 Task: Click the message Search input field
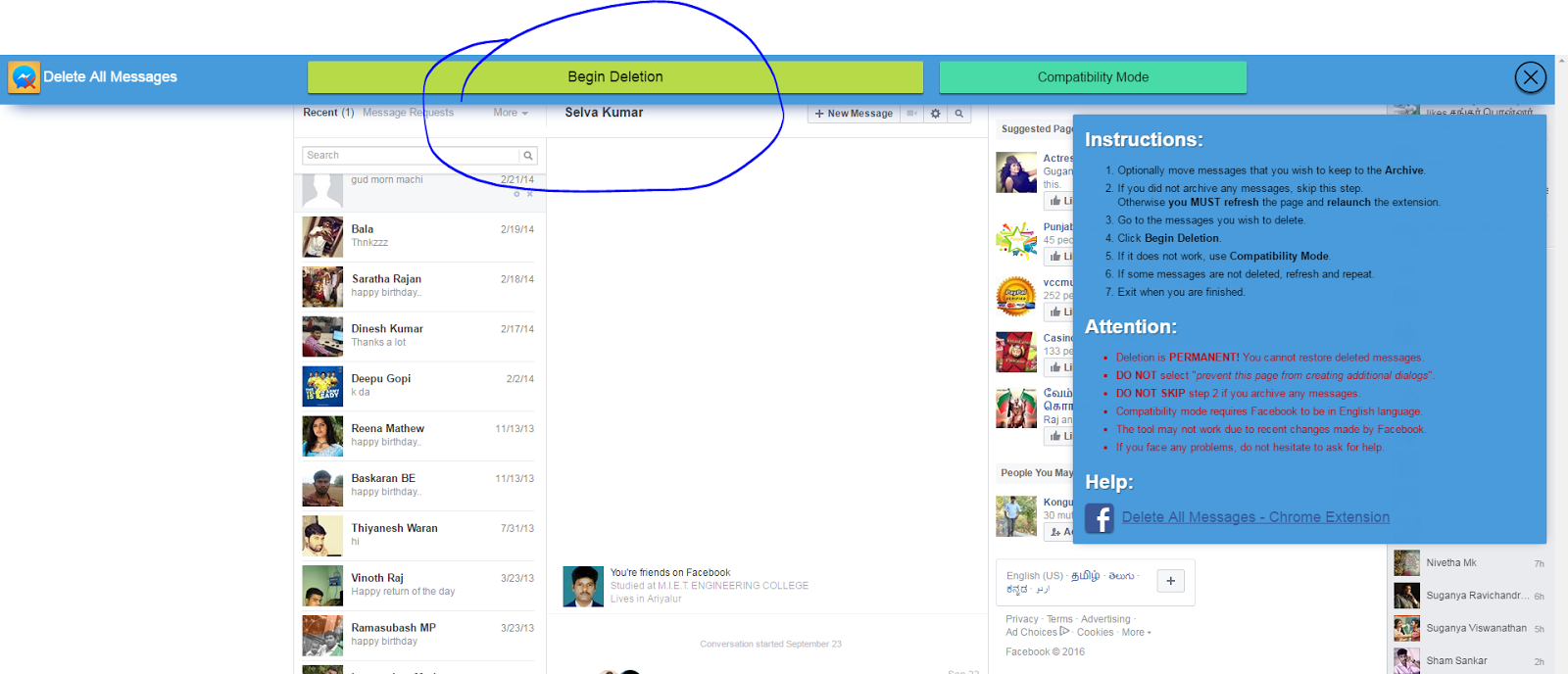pyautogui.click(x=411, y=156)
